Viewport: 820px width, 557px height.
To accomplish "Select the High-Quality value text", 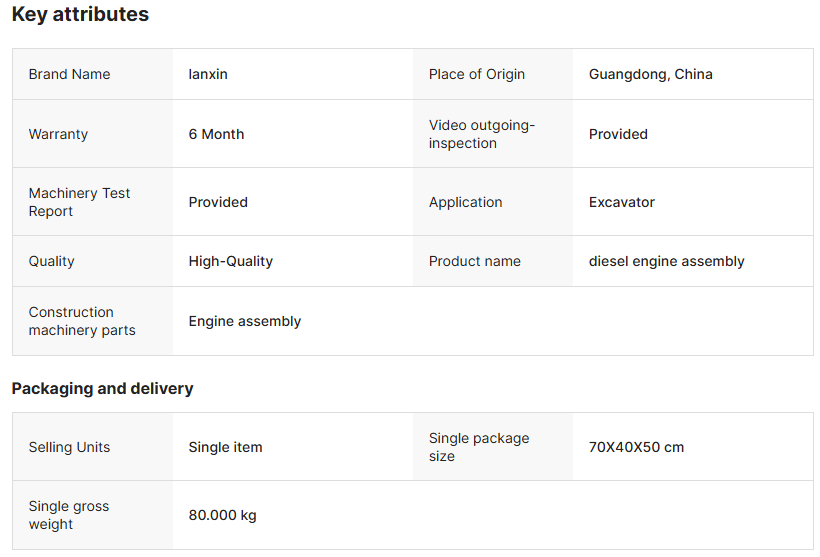I will (x=230, y=261).
